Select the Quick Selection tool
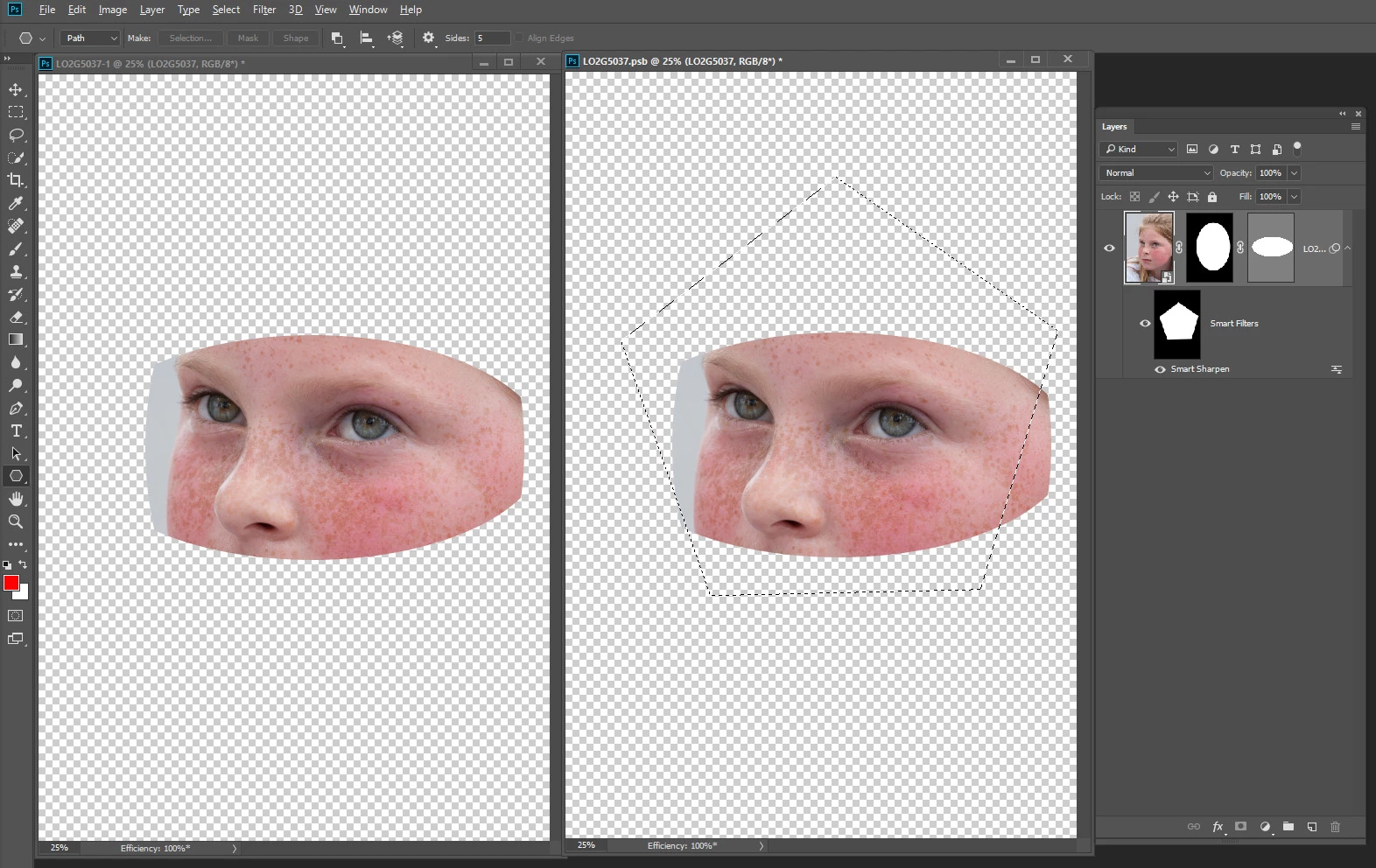1376x868 pixels. tap(16, 157)
